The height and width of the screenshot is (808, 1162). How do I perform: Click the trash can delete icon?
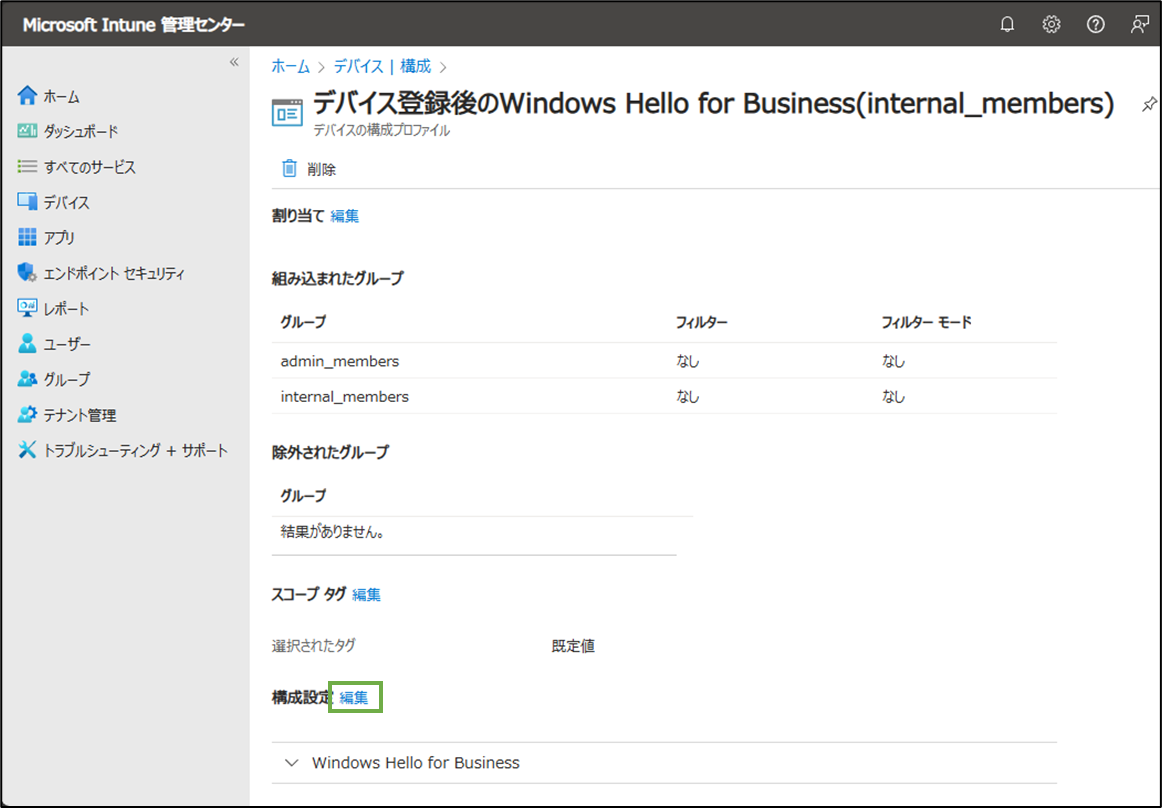(289, 168)
